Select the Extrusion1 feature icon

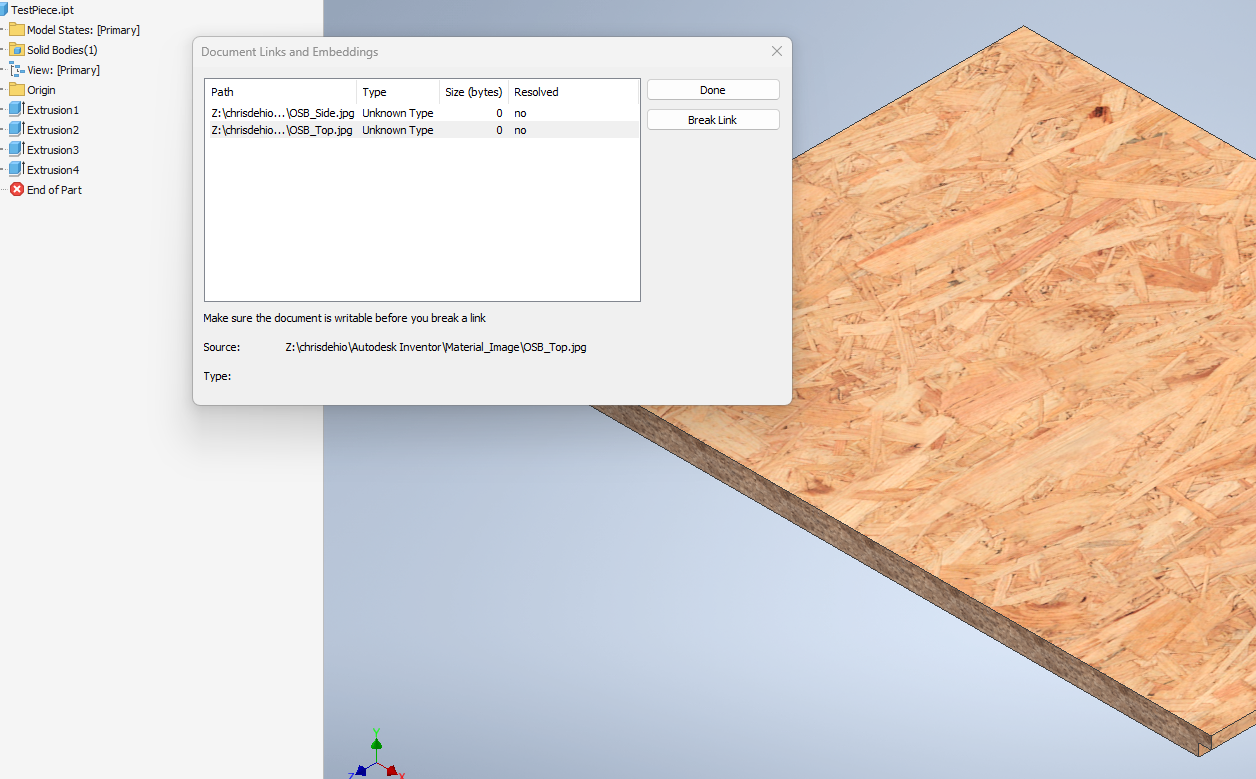click(x=16, y=110)
